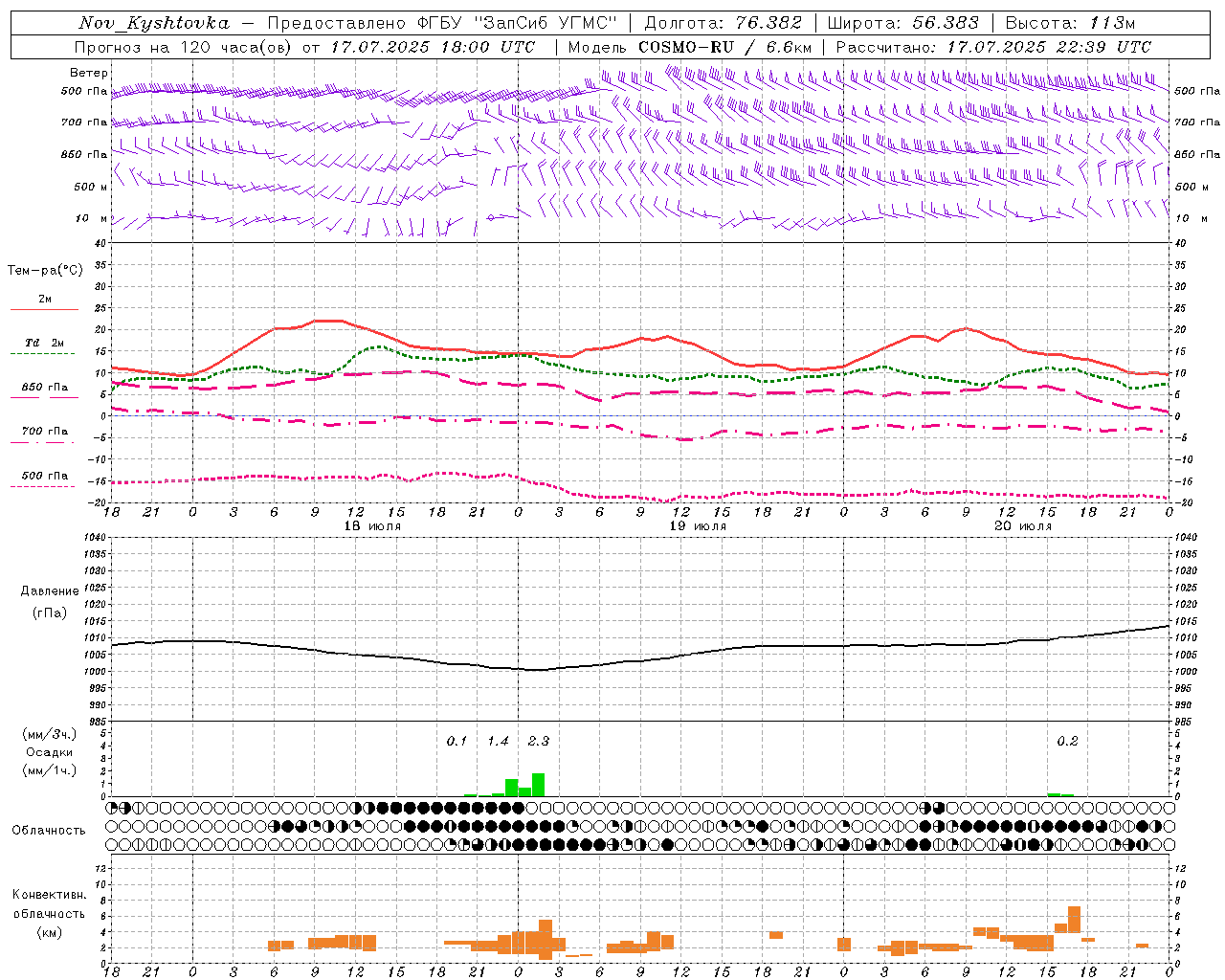Click the 20 июля date label
Viewport: 1225px width, 980px height.
tap(1023, 526)
